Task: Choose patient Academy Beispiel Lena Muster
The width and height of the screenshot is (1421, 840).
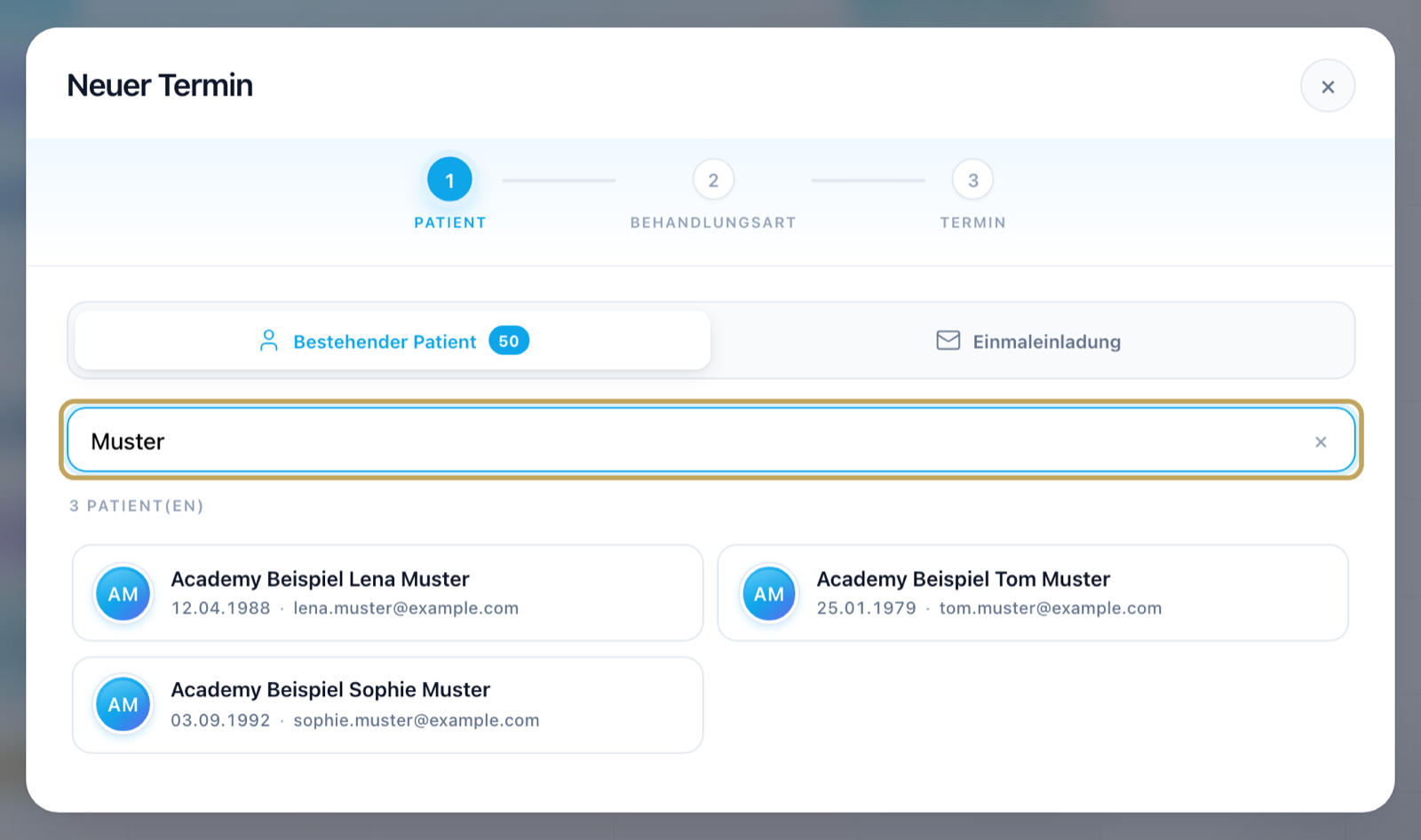Action: click(387, 592)
